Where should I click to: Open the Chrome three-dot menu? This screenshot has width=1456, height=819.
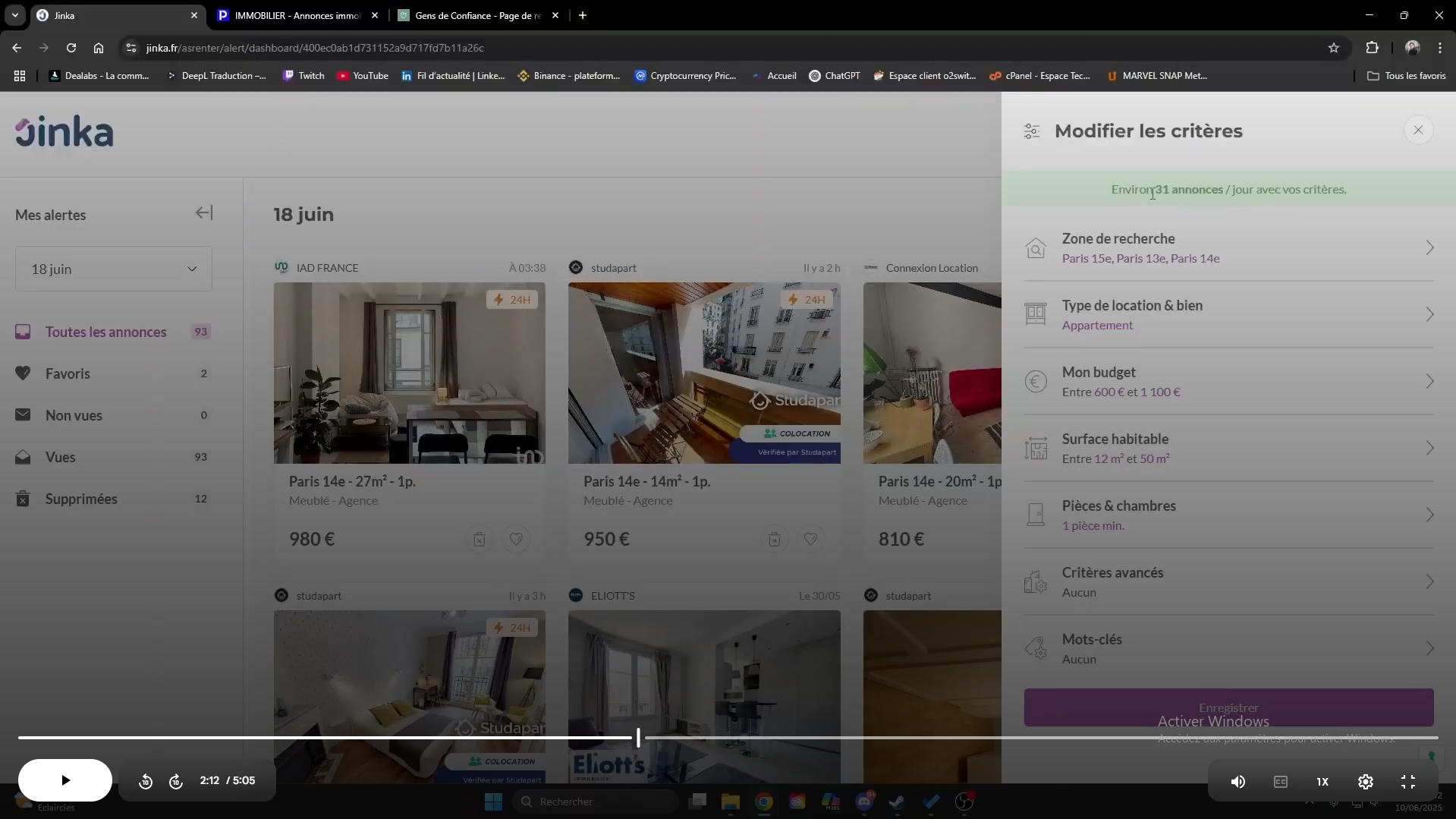coord(1440,48)
